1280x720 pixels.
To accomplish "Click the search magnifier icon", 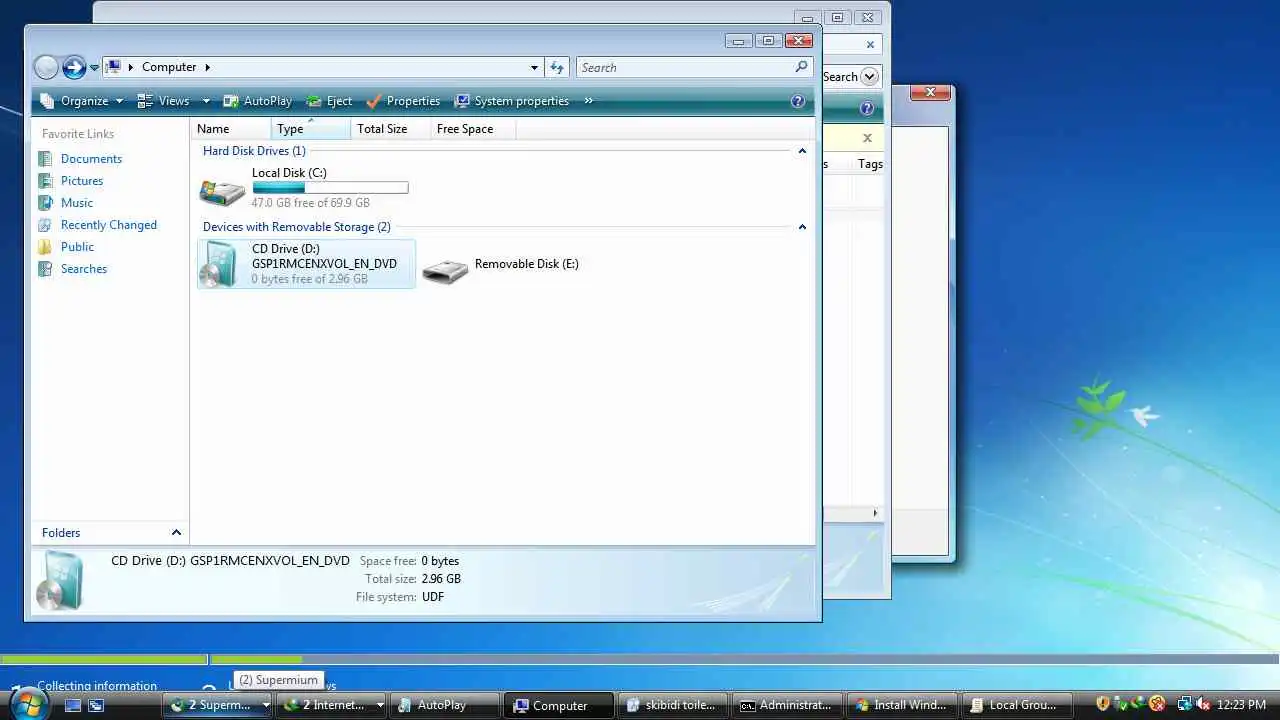I will (801, 67).
